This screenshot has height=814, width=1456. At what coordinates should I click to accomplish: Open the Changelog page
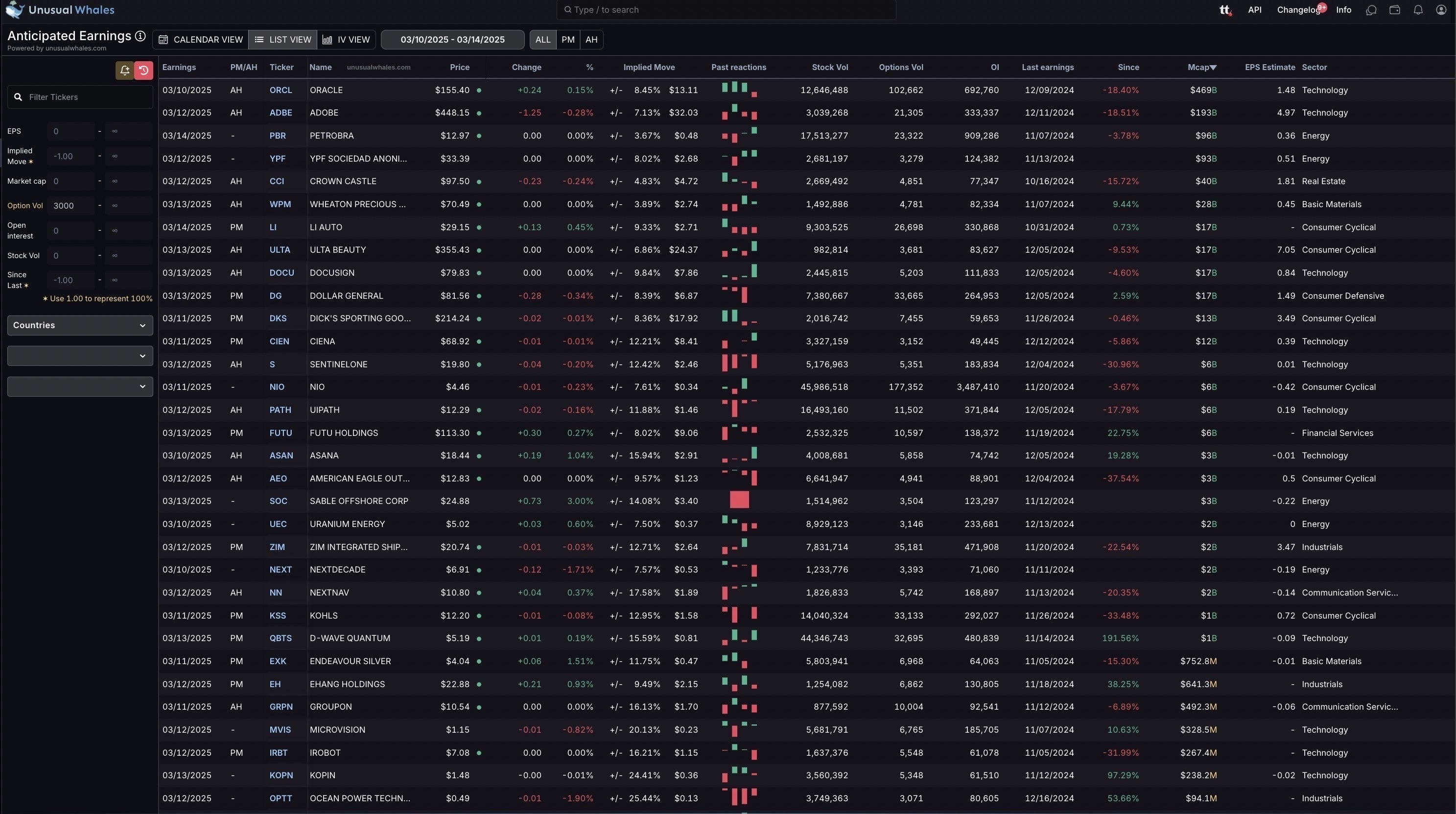point(1297,10)
